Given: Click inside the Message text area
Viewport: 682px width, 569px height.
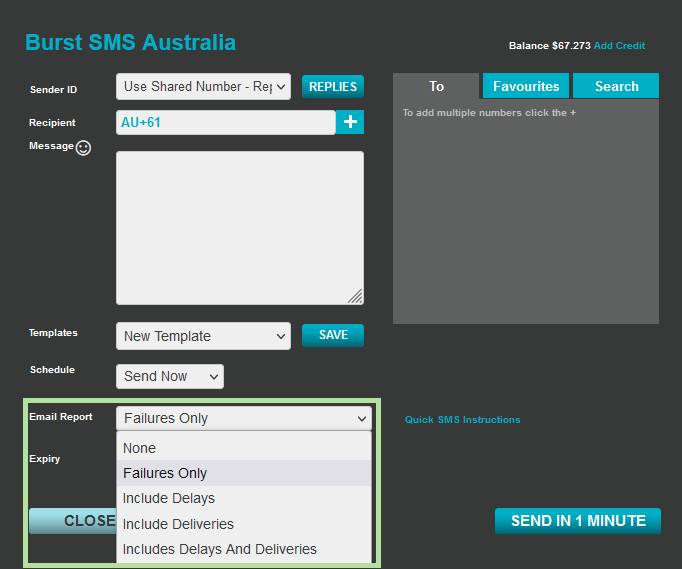Looking at the screenshot, I should [240, 228].
